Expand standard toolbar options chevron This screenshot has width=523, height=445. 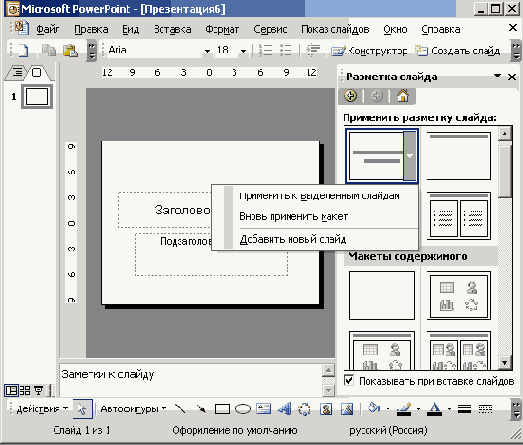(x=91, y=51)
